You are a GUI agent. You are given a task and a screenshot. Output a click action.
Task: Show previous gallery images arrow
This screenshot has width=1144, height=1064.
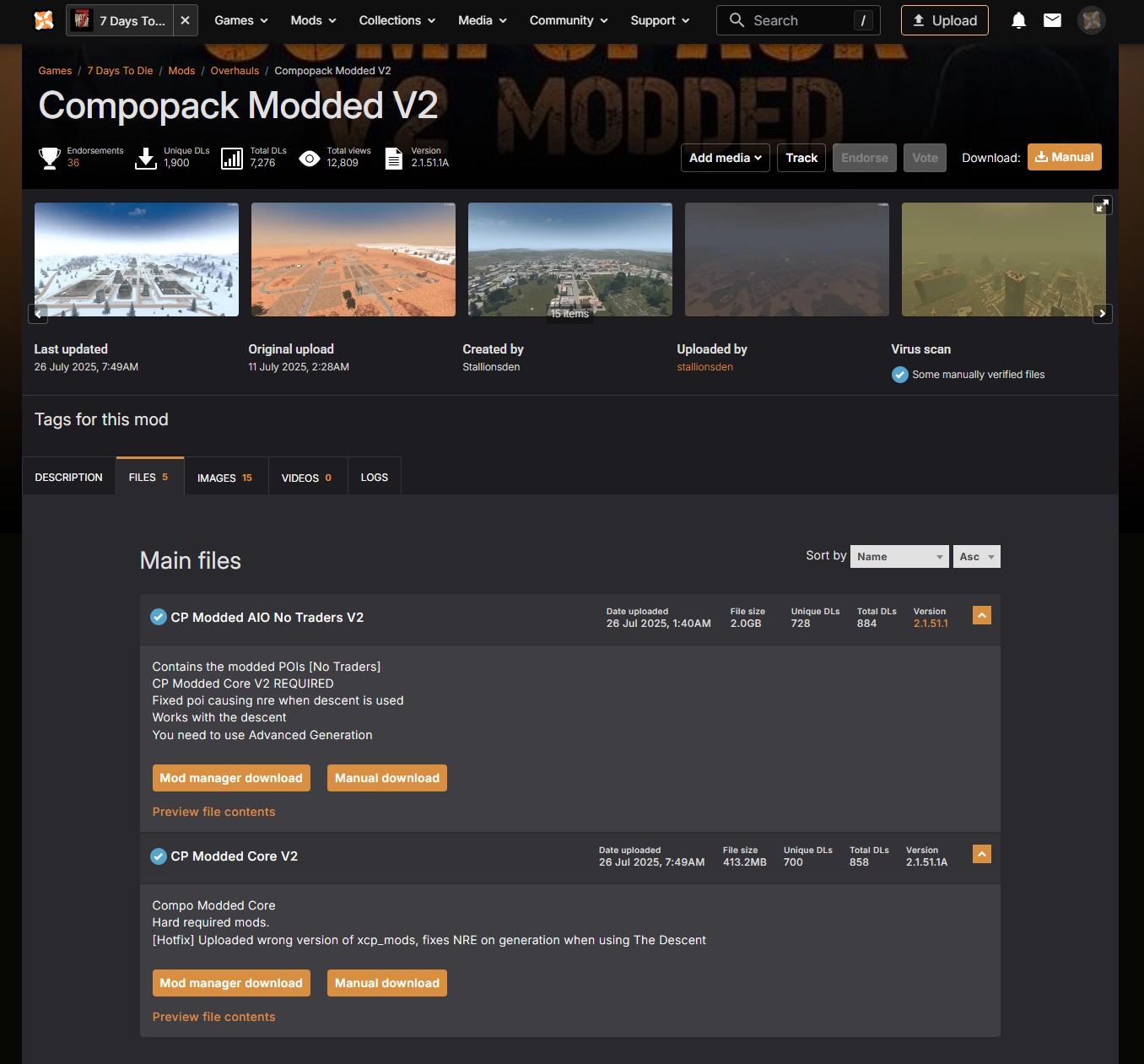point(38,313)
